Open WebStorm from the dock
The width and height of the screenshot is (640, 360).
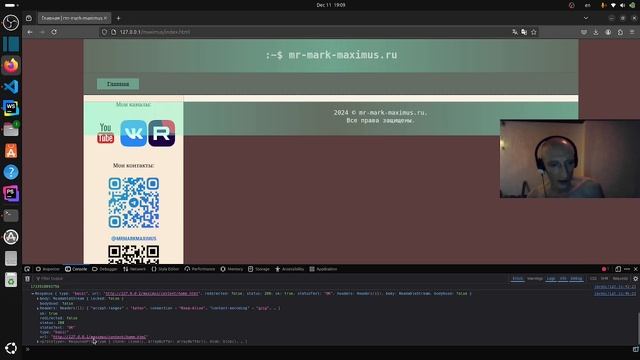(11, 108)
